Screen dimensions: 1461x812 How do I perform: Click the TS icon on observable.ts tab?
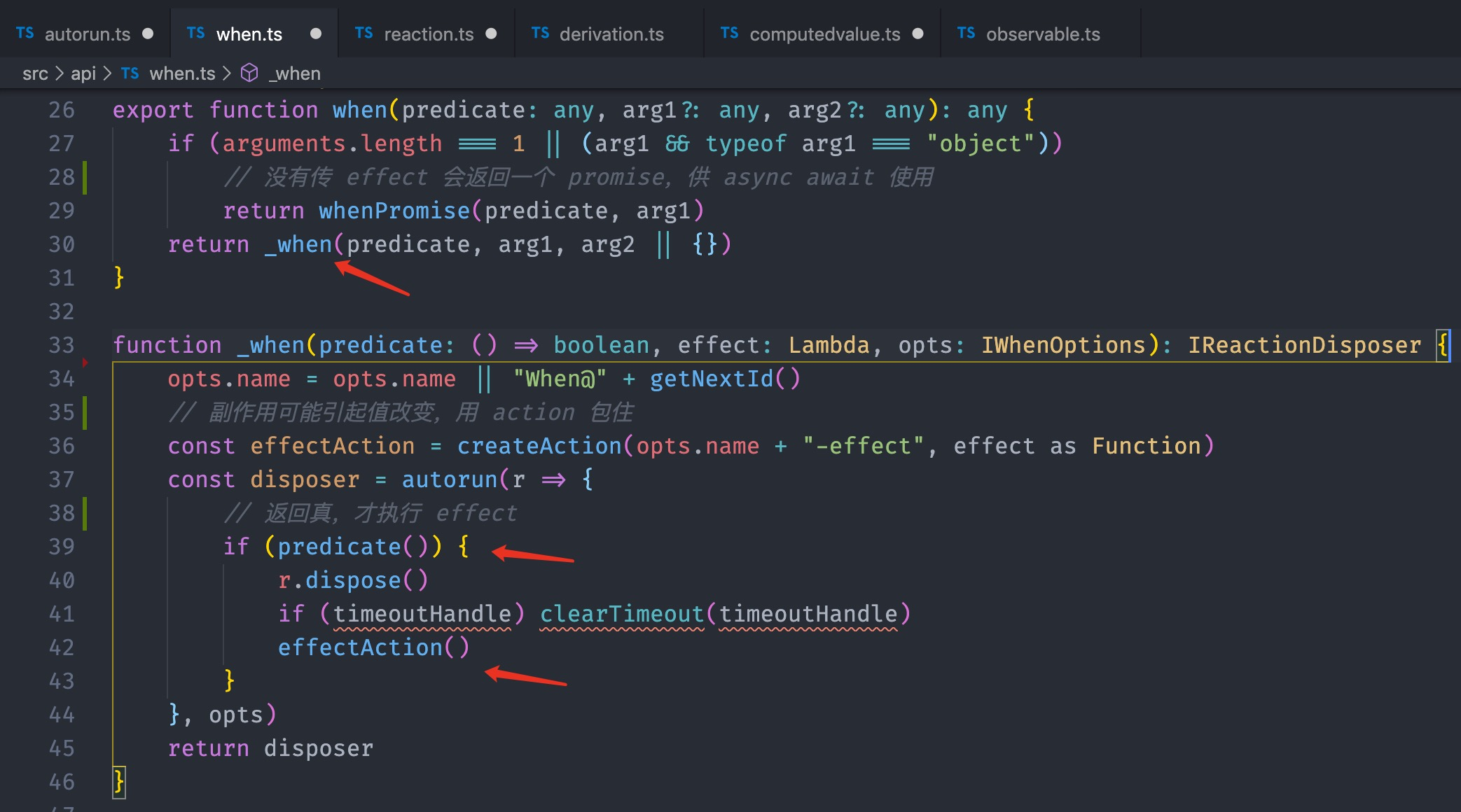point(966,34)
